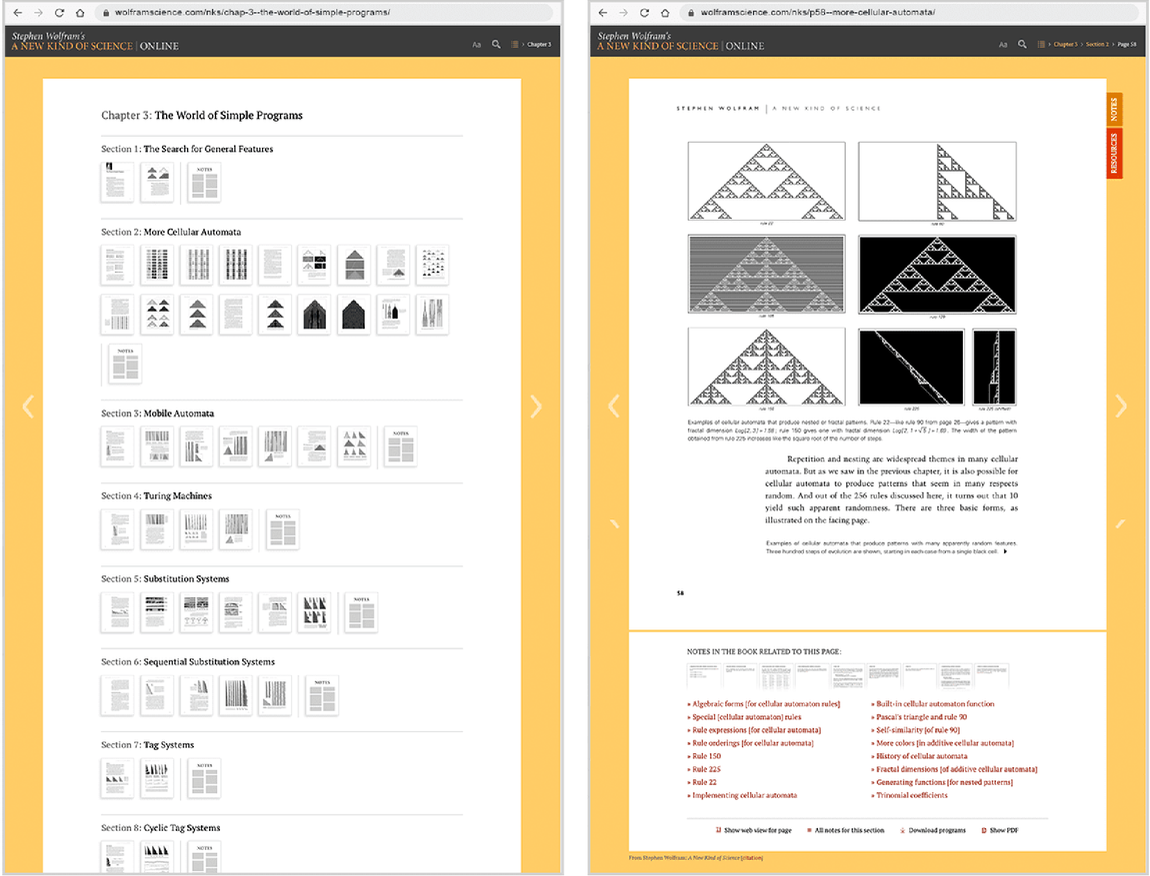Screen dimensions: 1150x876
Task: Click 'Show web view for page'
Action: click(757, 830)
